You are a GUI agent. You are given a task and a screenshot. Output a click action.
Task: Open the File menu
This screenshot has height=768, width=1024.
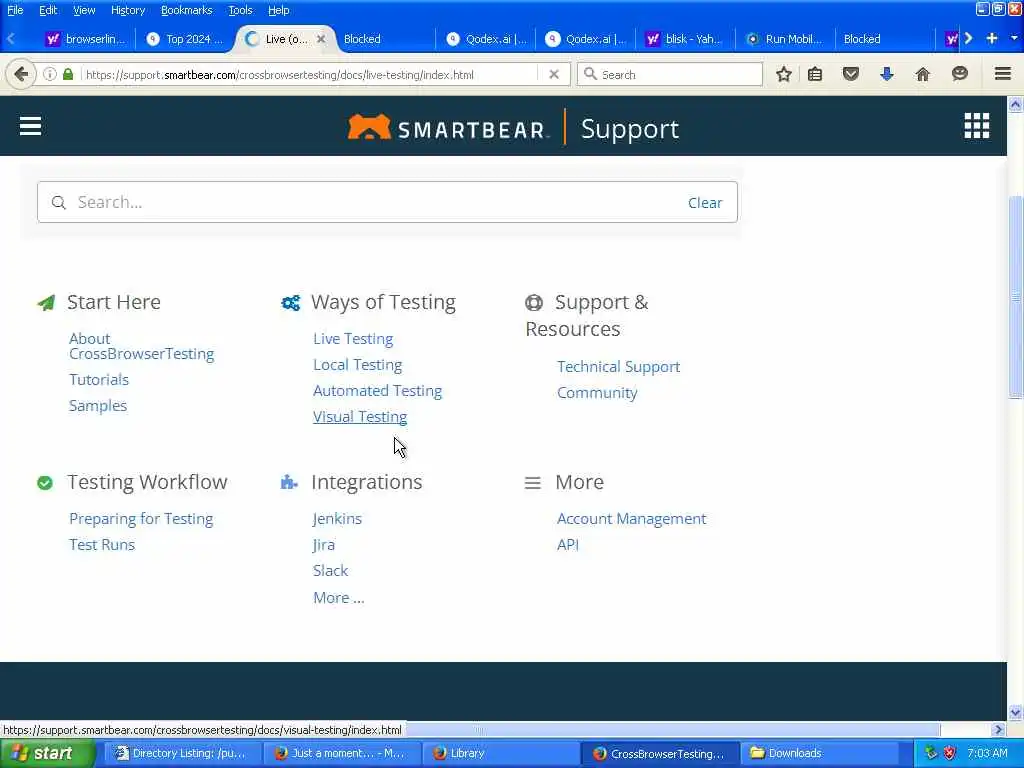point(15,10)
